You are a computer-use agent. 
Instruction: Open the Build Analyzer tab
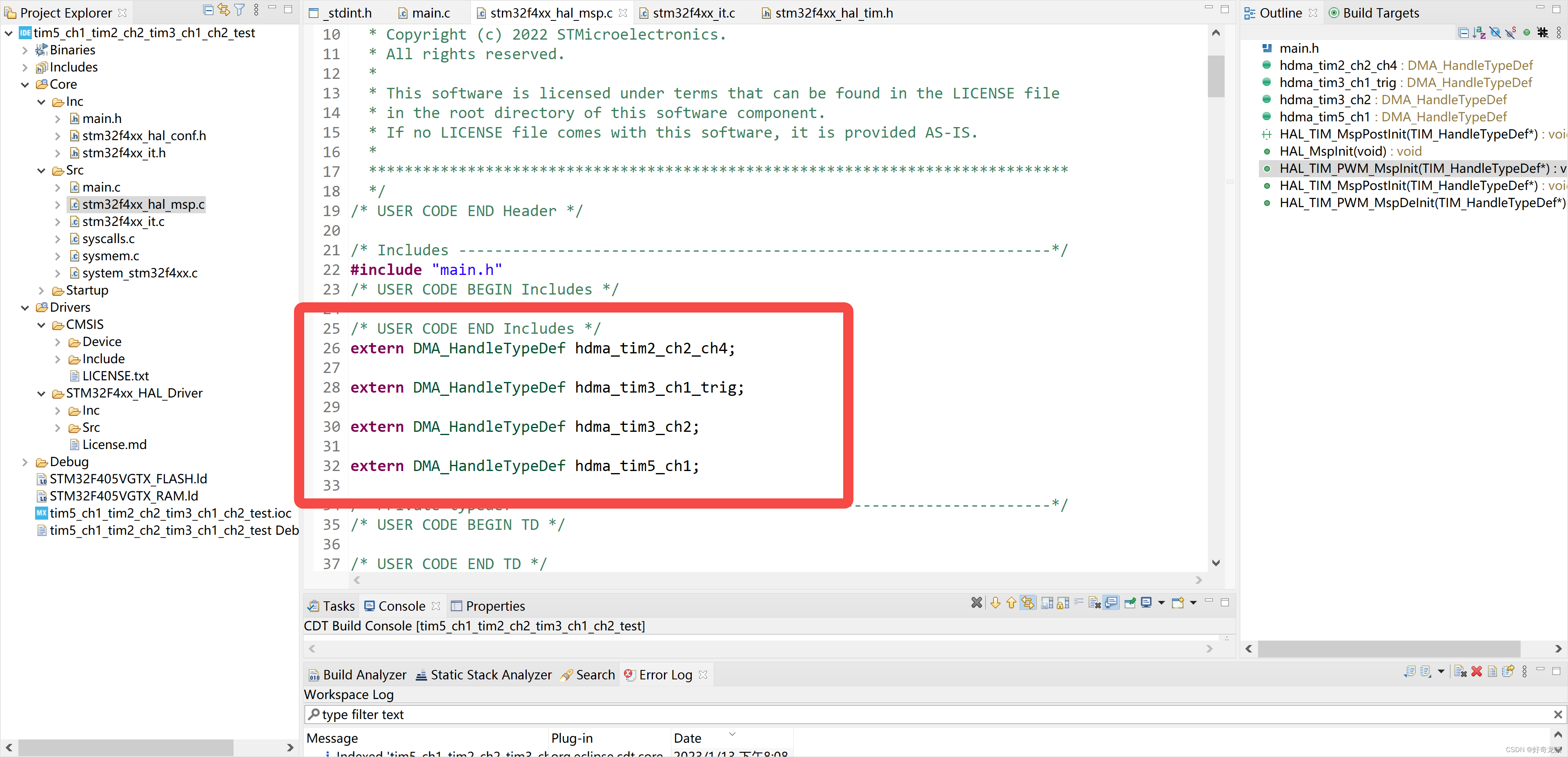(363, 675)
